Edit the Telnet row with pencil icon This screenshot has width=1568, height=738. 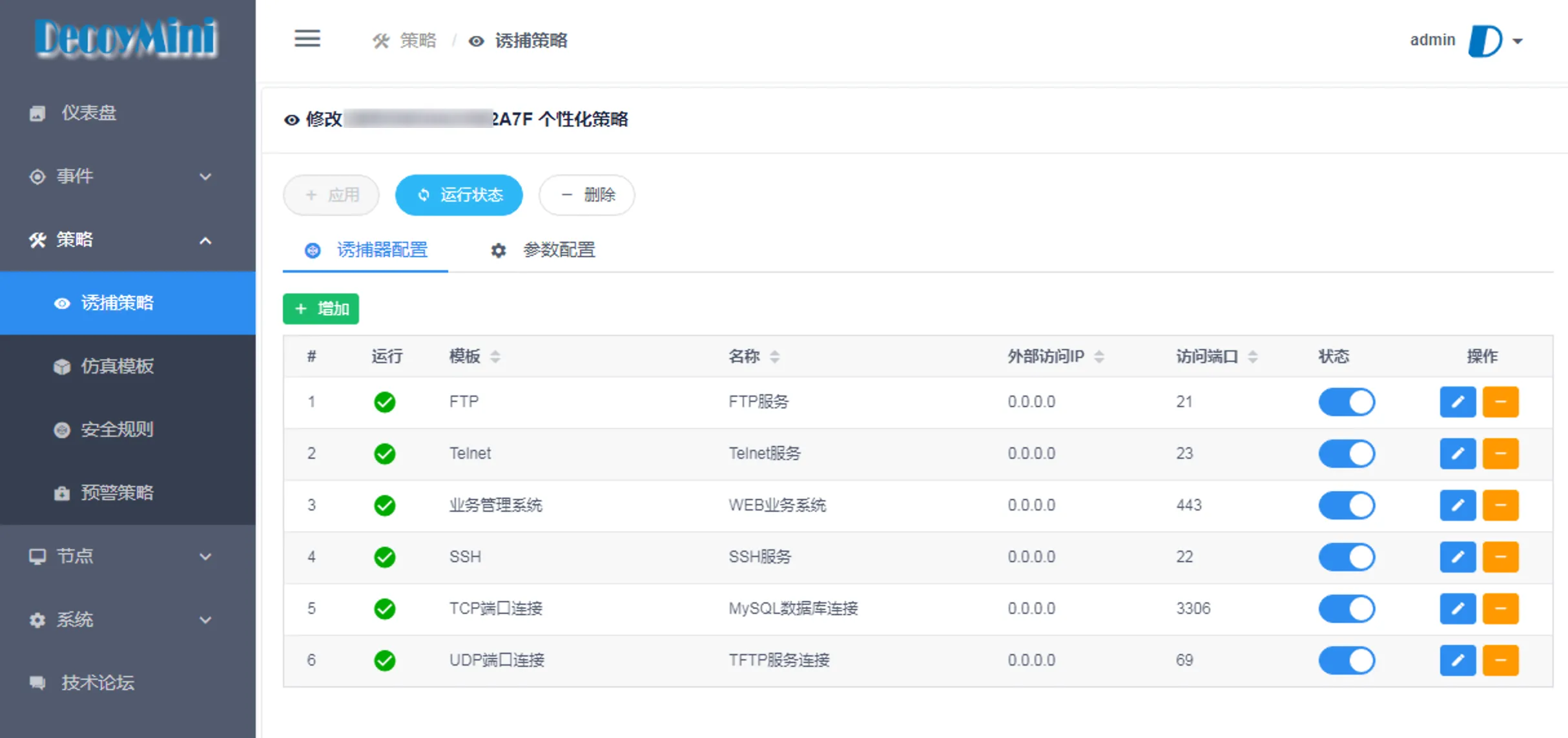(1458, 454)
